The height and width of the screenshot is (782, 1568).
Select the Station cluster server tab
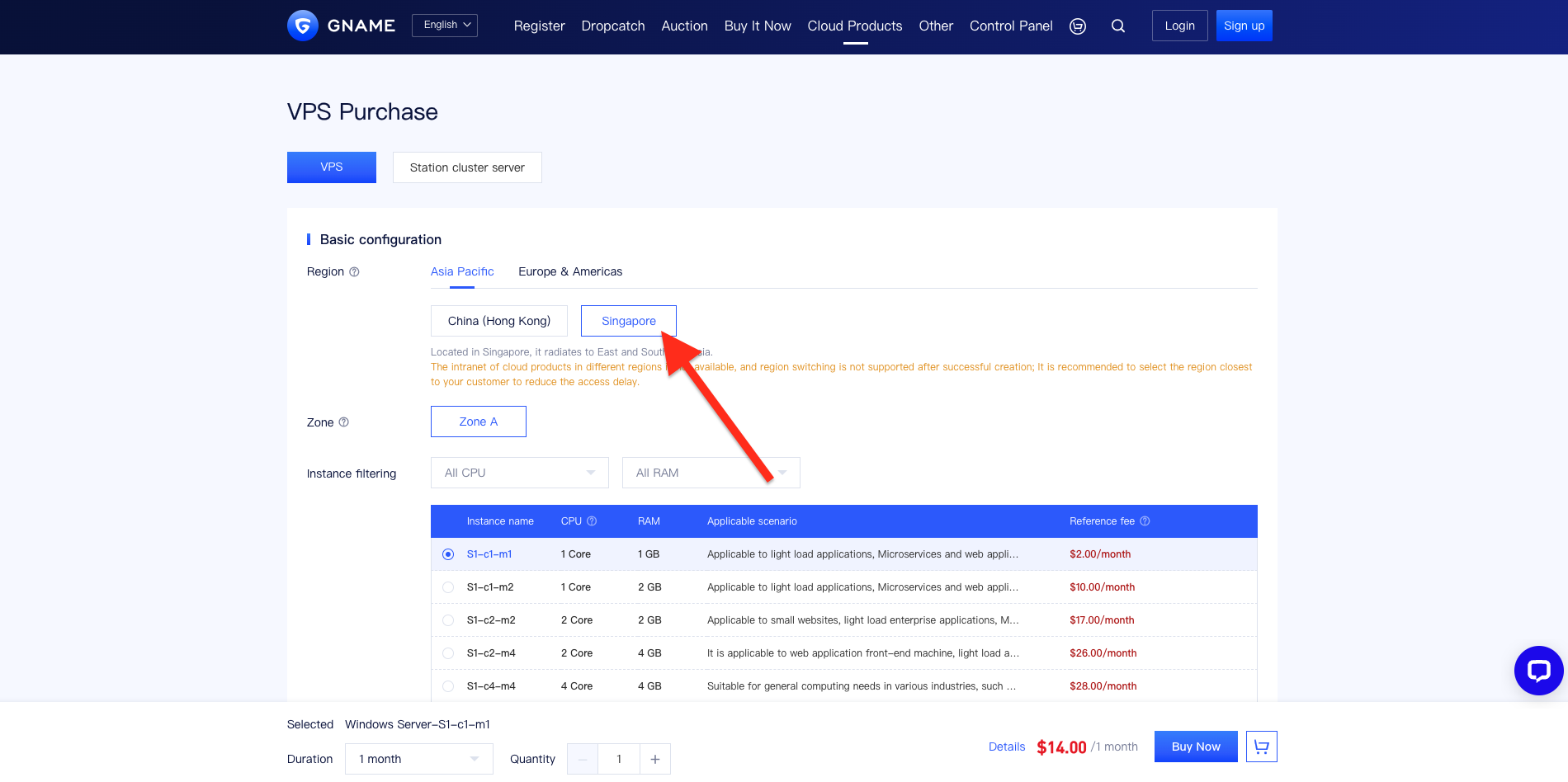pyautogui.click(x=467, y=167)
